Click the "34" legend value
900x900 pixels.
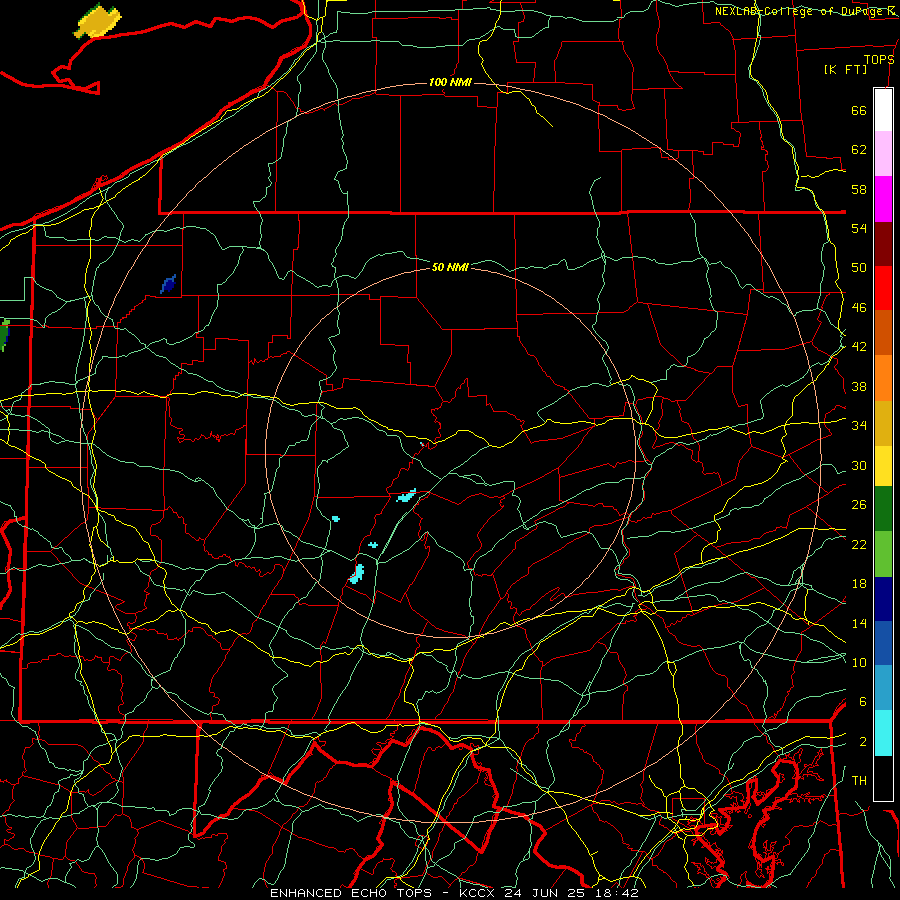click(x=859, y=426)
